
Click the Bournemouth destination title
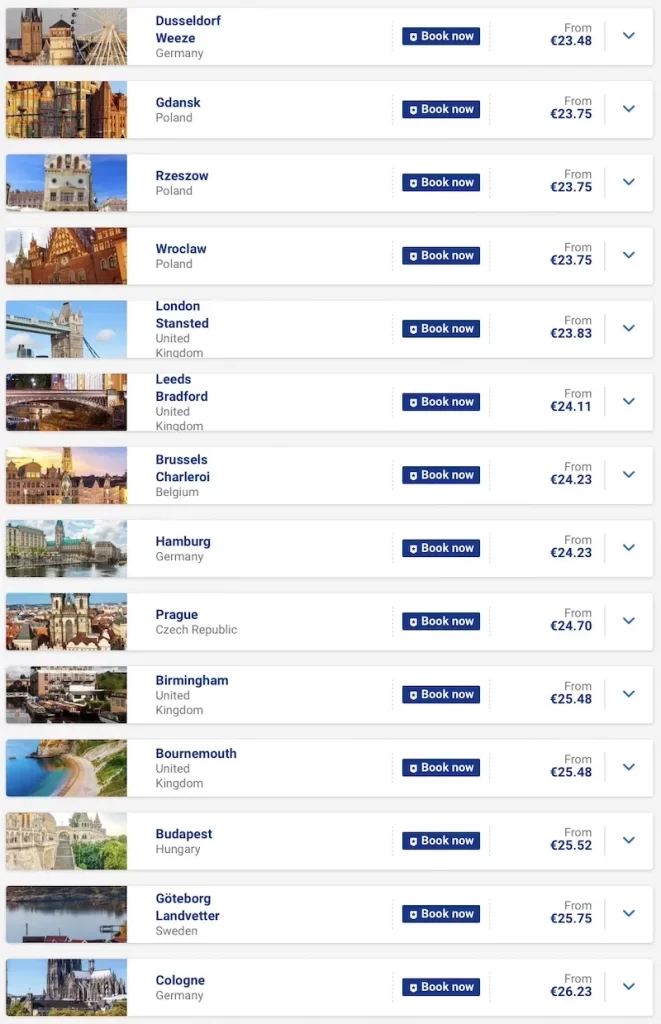196,753
